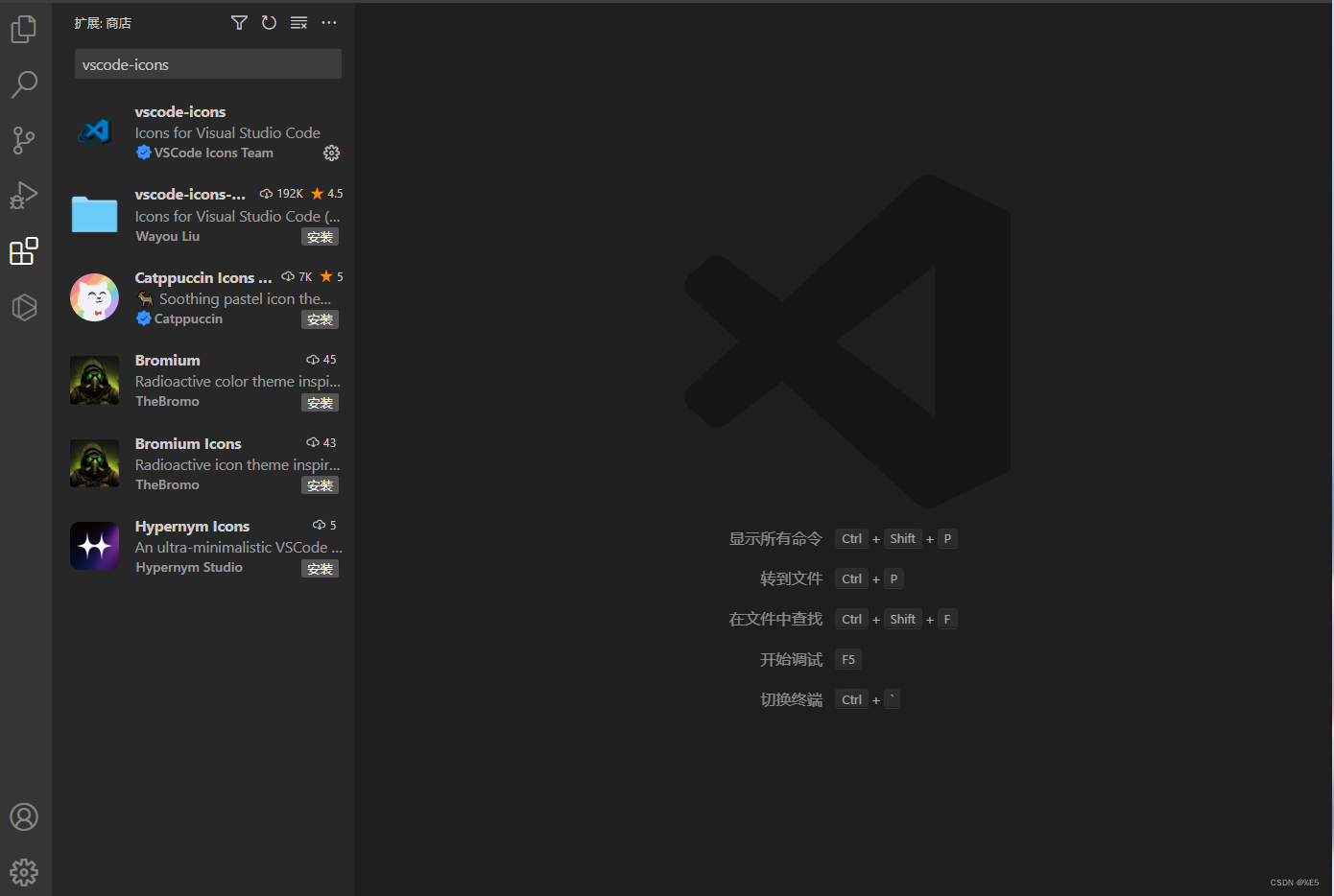The height and width of the screenshot is (896, 1334).
Task: Click the Wayou Liu publisher name
Action: click(168, 236)
